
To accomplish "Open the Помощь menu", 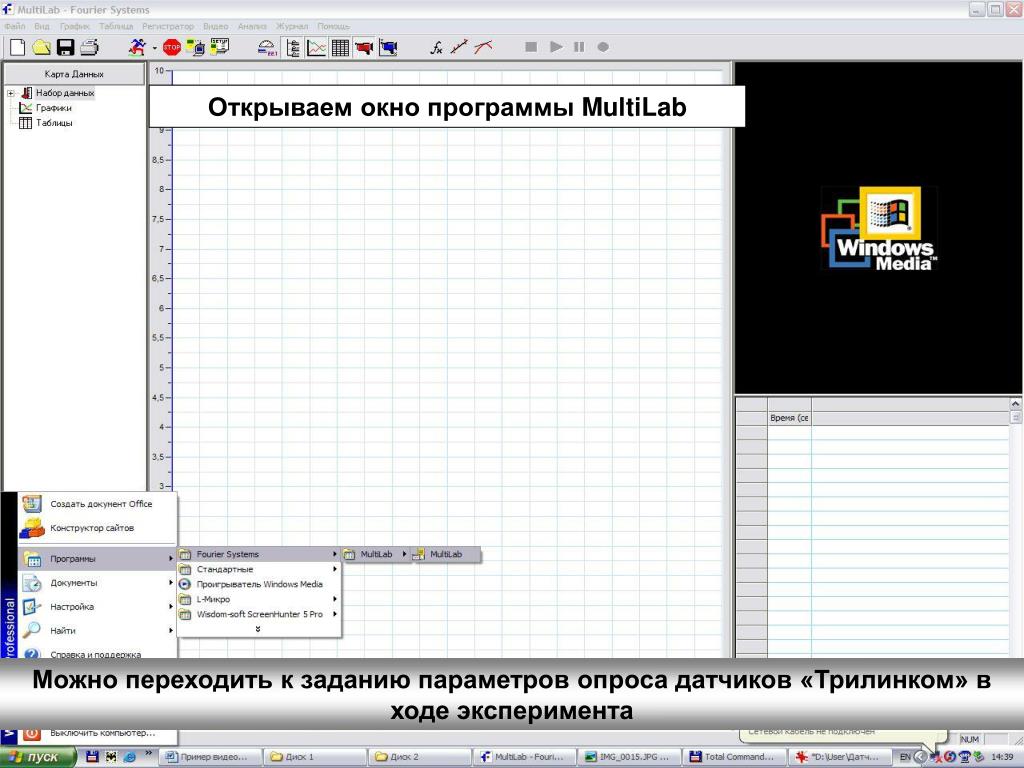I will [x=333, y=26].
